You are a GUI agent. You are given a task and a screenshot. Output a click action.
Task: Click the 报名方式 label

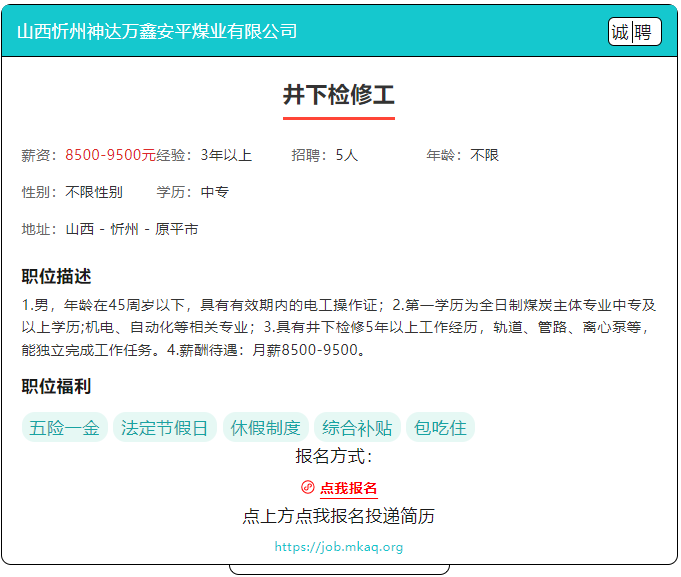pos(334,456)
